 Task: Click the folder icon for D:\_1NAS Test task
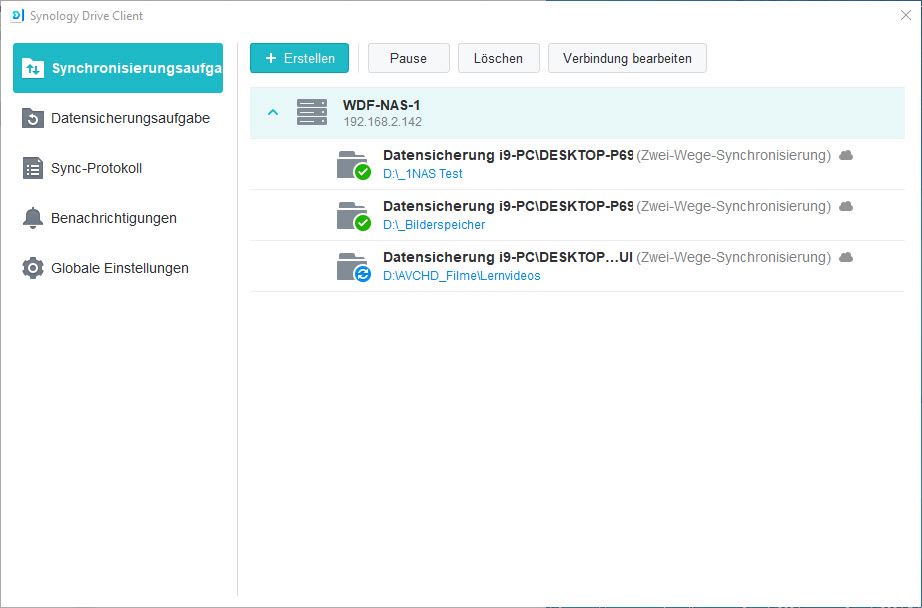353,164
